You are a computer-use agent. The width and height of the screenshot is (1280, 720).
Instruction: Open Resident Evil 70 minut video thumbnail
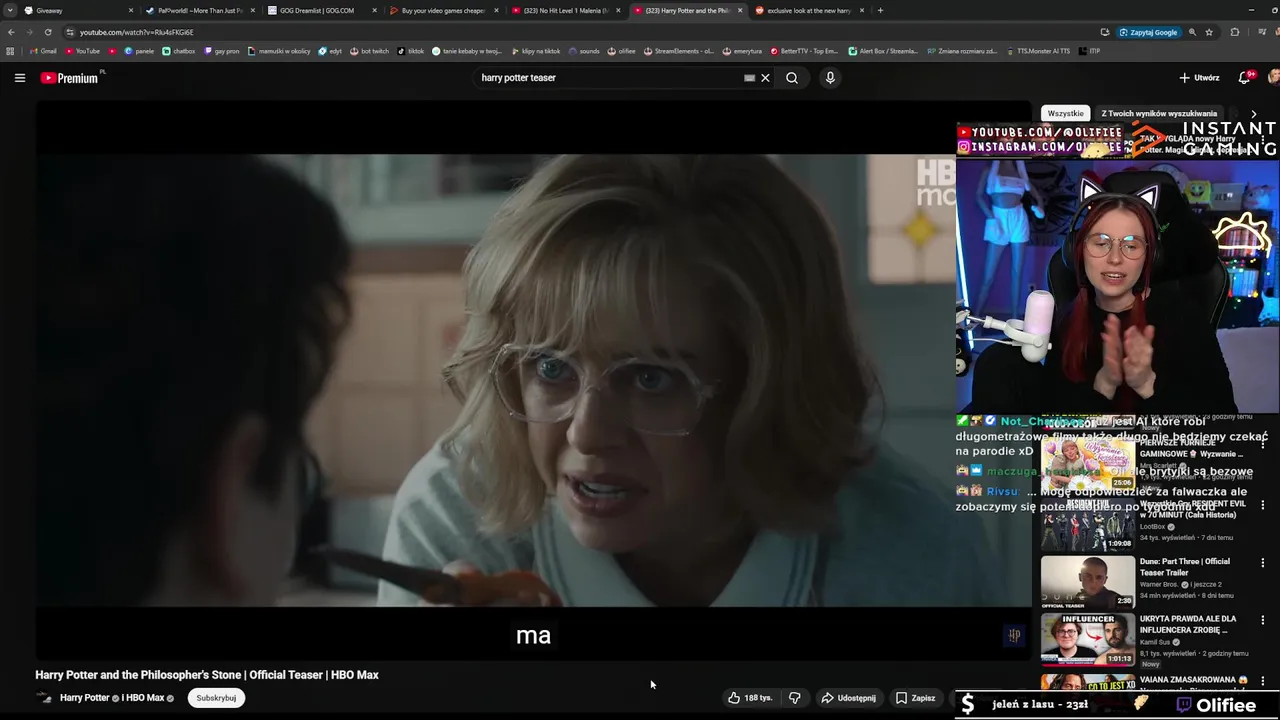(x=1088, y=524)
